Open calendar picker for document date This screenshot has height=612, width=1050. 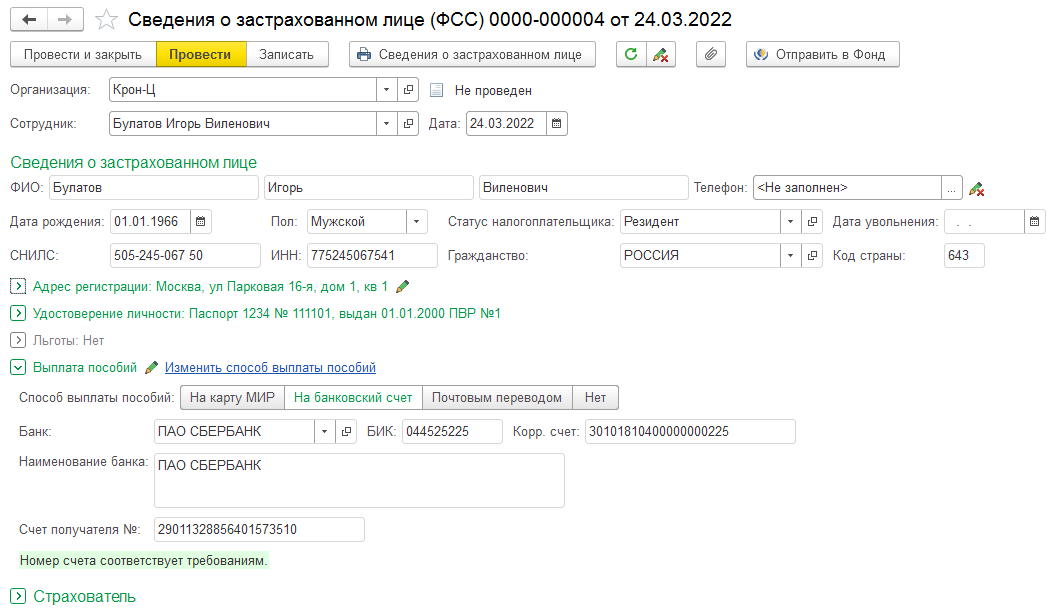click(x=557, y=124)
